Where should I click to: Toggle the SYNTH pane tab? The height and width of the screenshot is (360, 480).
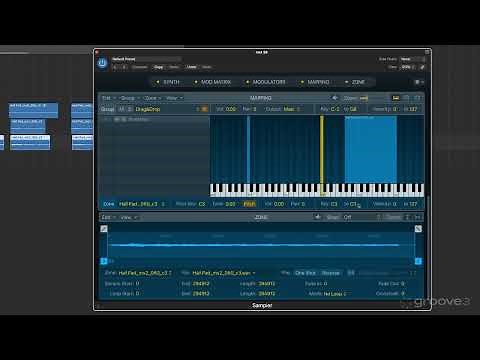coord(168,82)
